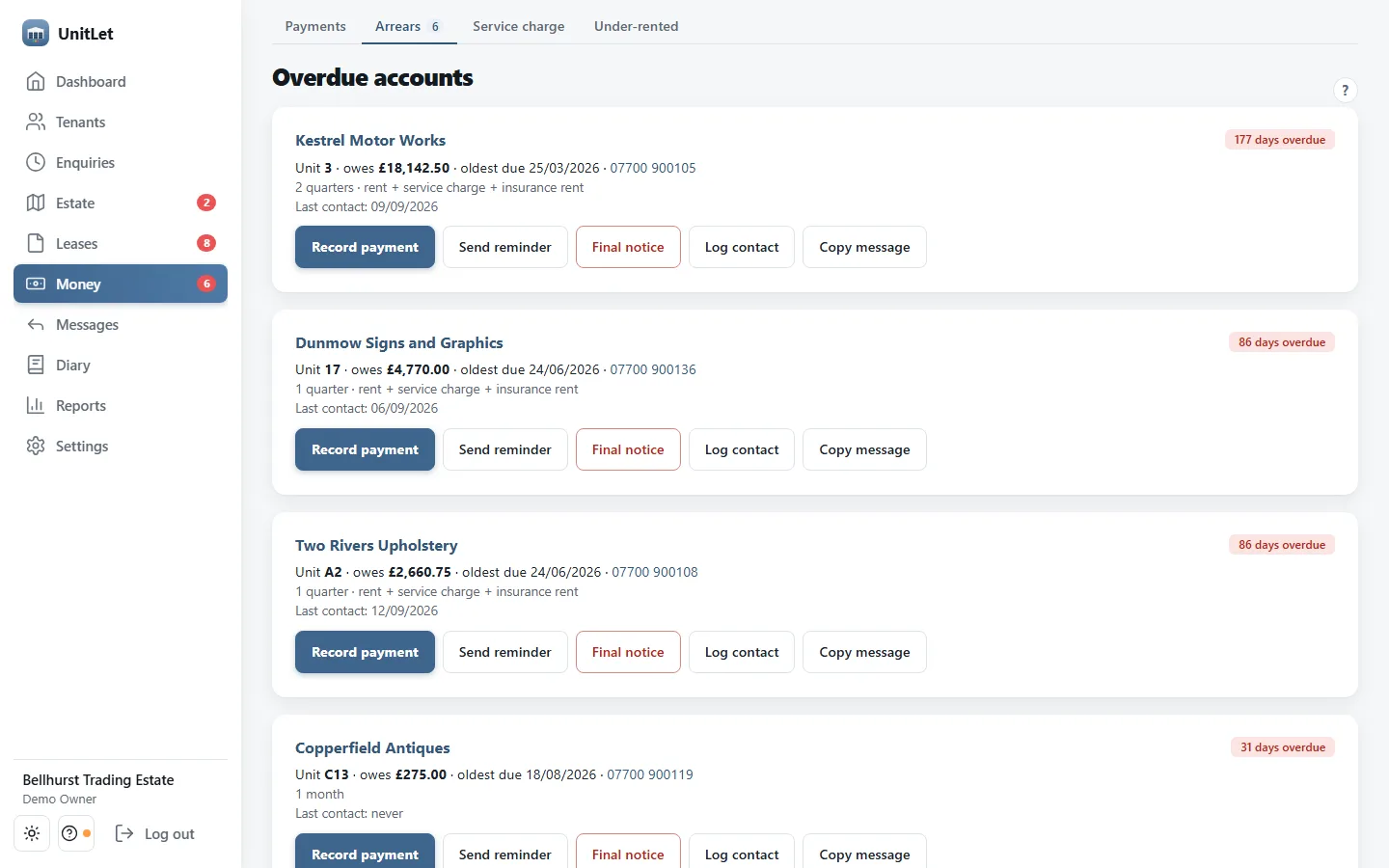The width and height of the screenshot is (1389, 868).
Task: Open Tenants via its people icon
Action: (36, 122)
